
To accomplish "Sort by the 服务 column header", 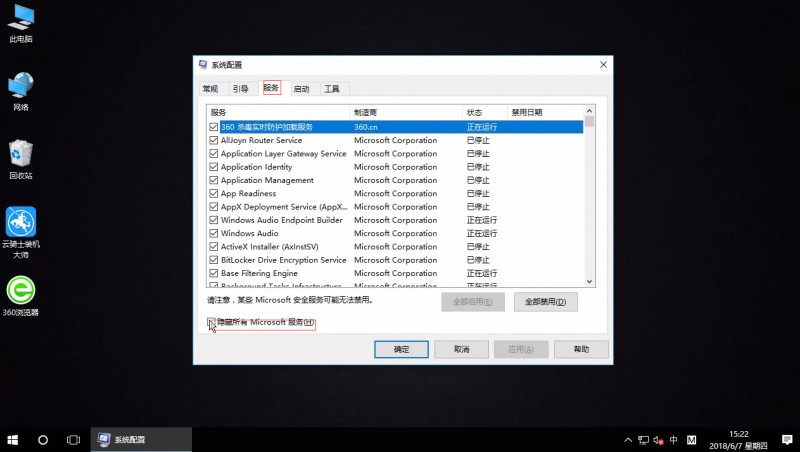I will tap(279, 112).
